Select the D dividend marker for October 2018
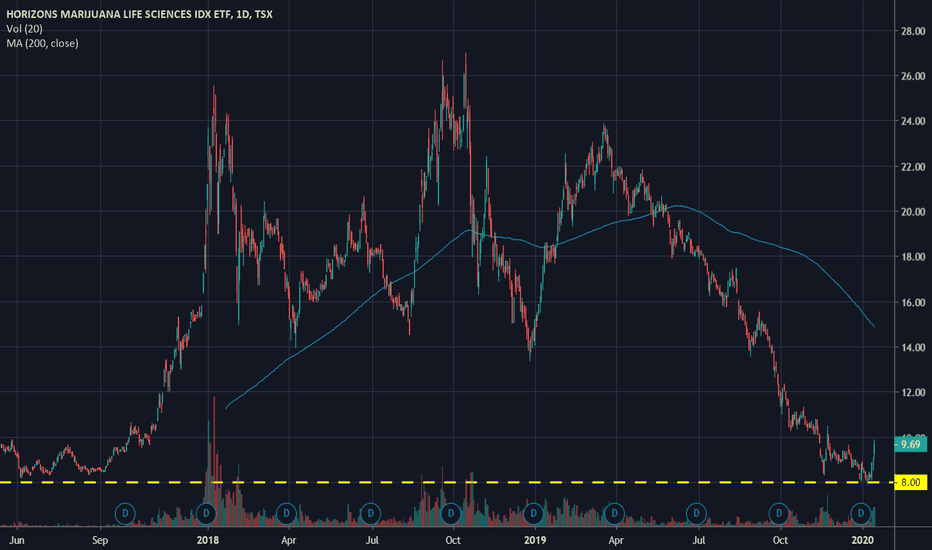 tap(451, 513)
